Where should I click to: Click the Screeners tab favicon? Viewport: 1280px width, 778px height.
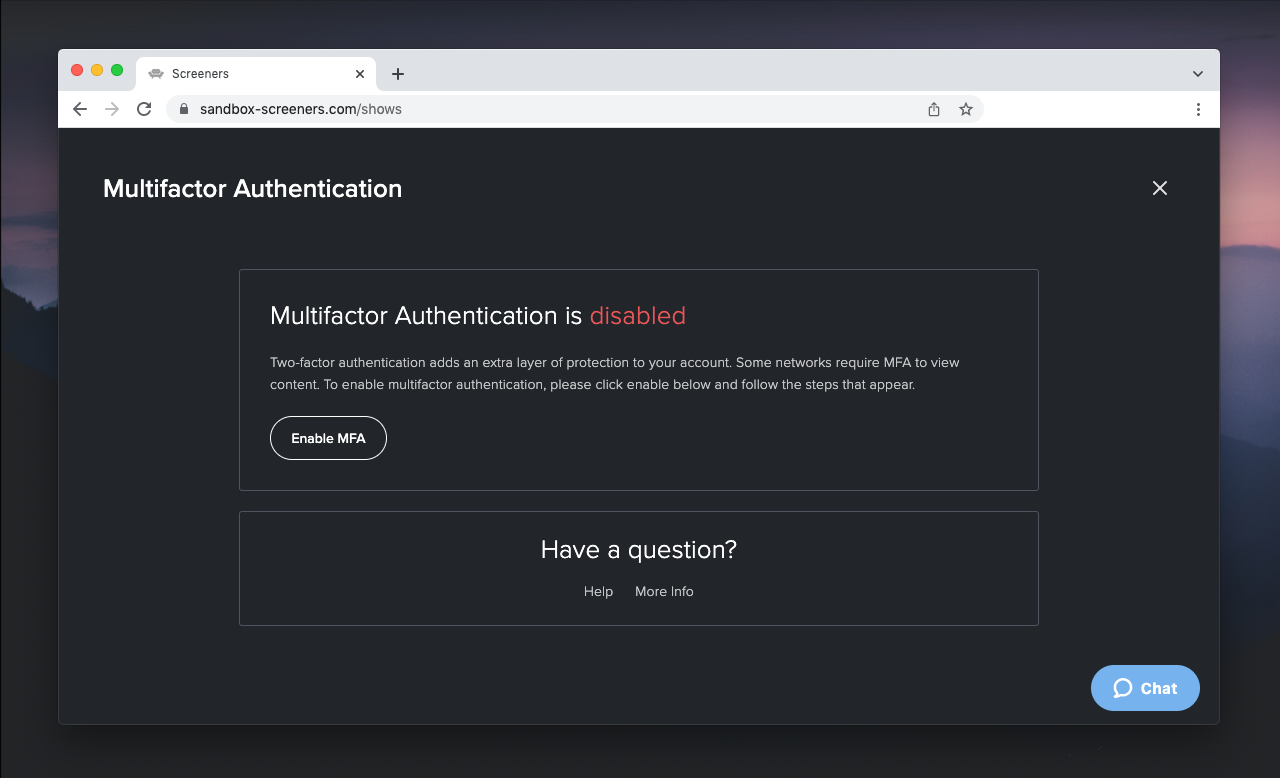(156, 73)
